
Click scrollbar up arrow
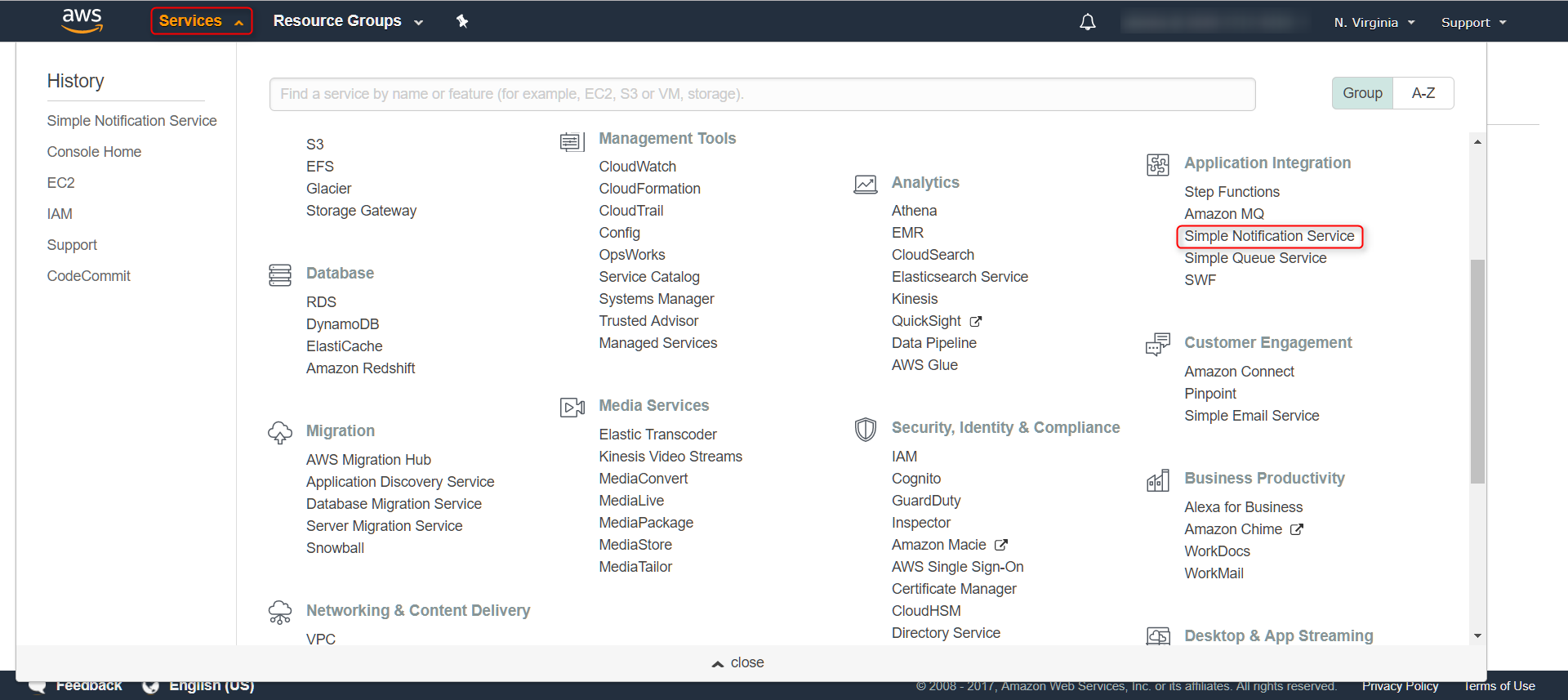point(1477,142)
